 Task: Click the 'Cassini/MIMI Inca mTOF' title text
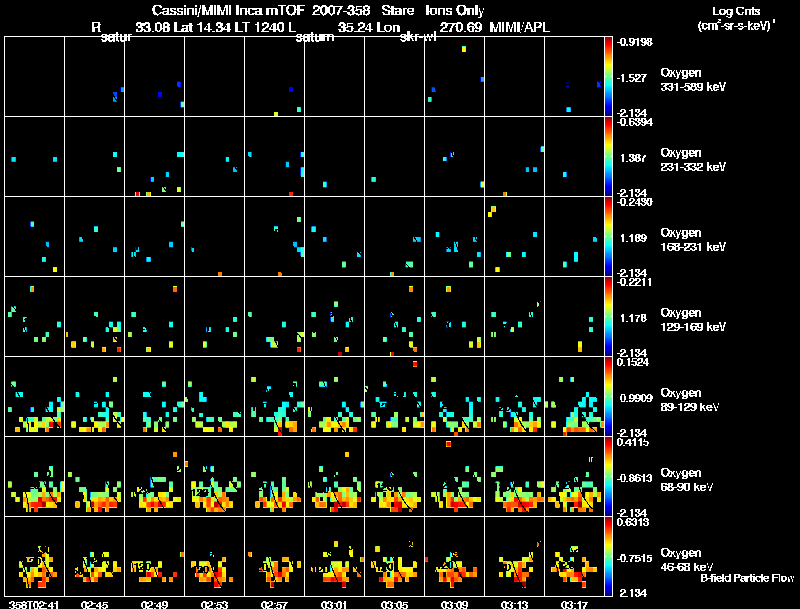pos(228,10)
